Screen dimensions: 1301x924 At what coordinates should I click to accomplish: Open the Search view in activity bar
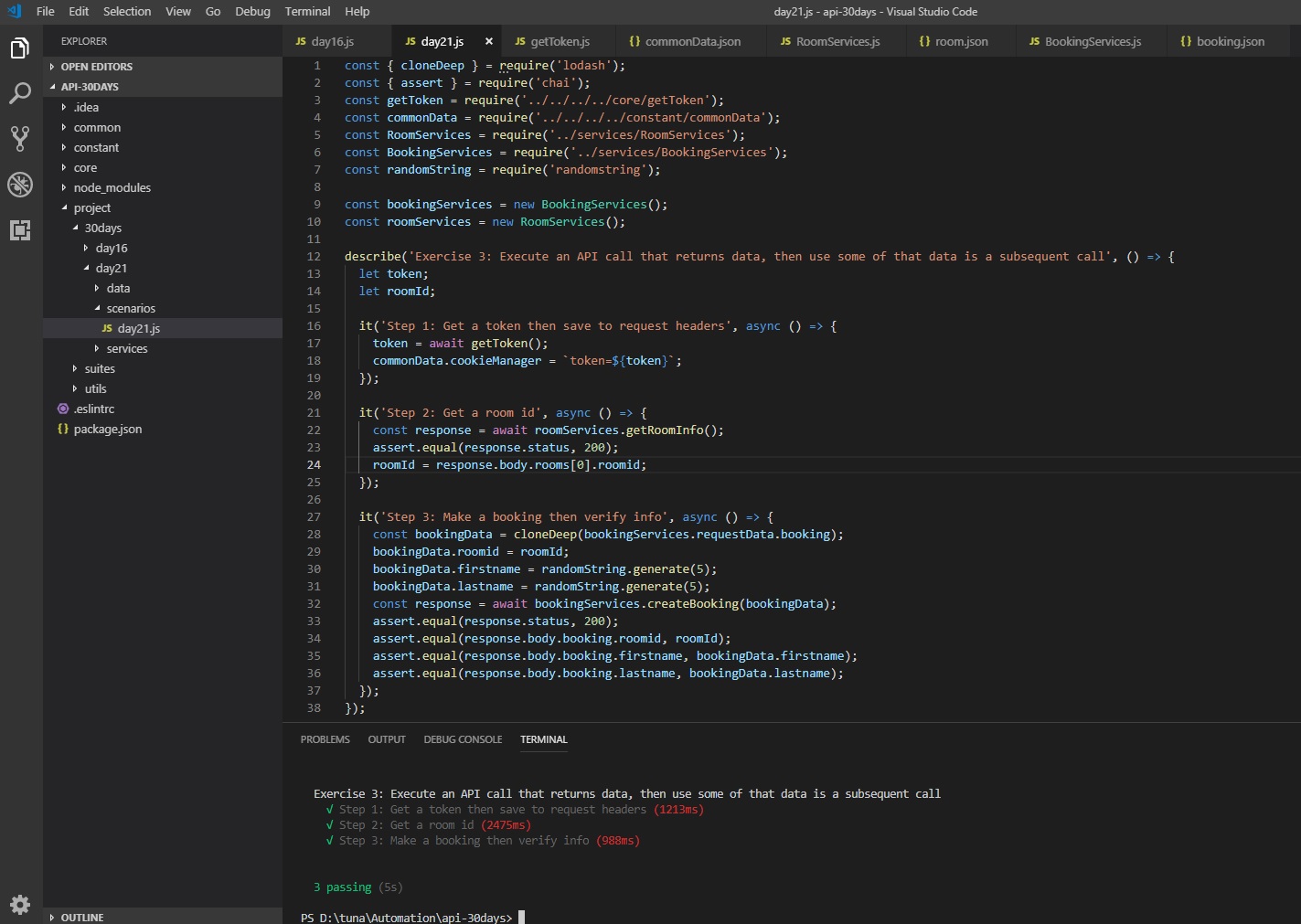click(x=20, y=92)
